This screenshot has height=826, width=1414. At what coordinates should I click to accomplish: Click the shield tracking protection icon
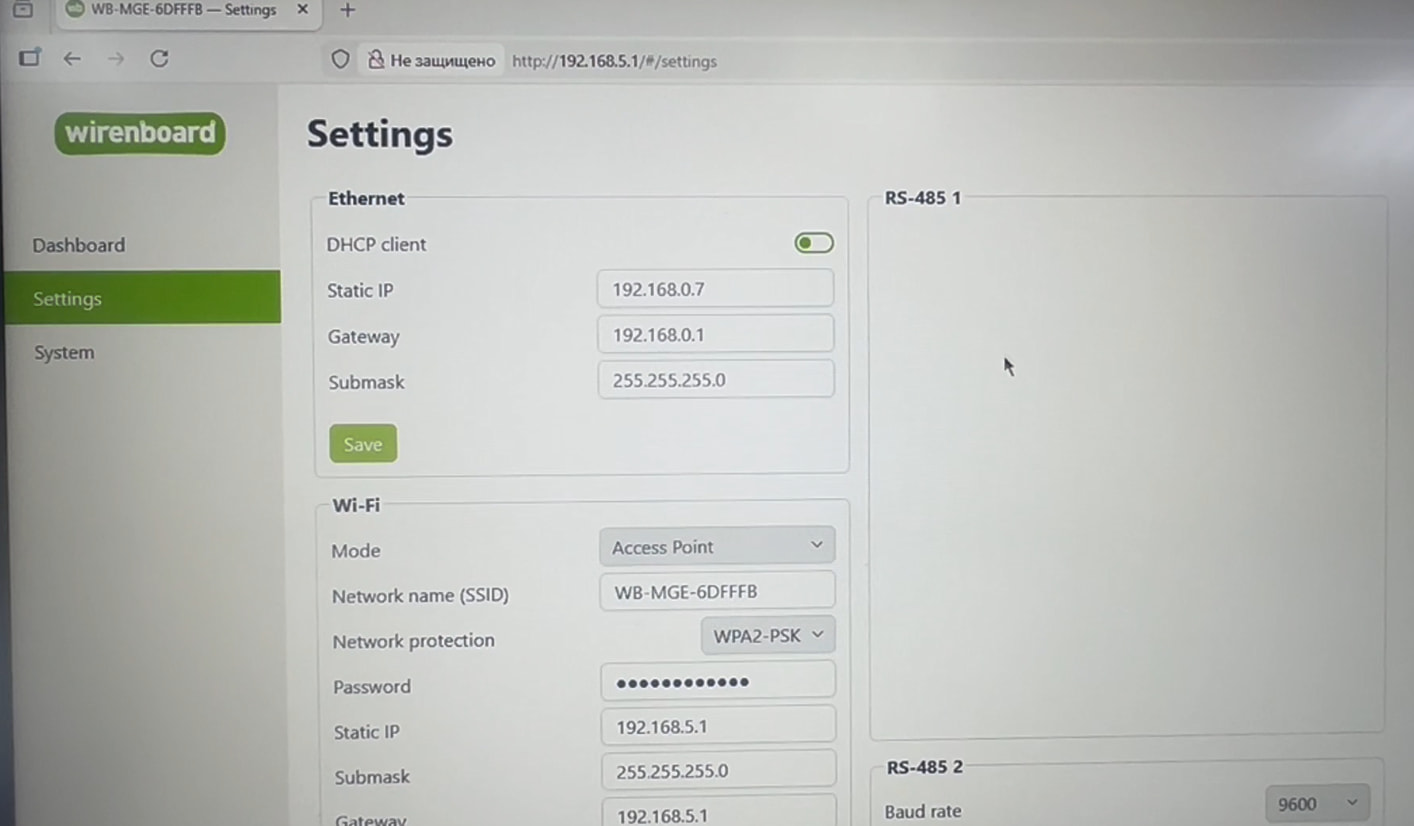340,60
